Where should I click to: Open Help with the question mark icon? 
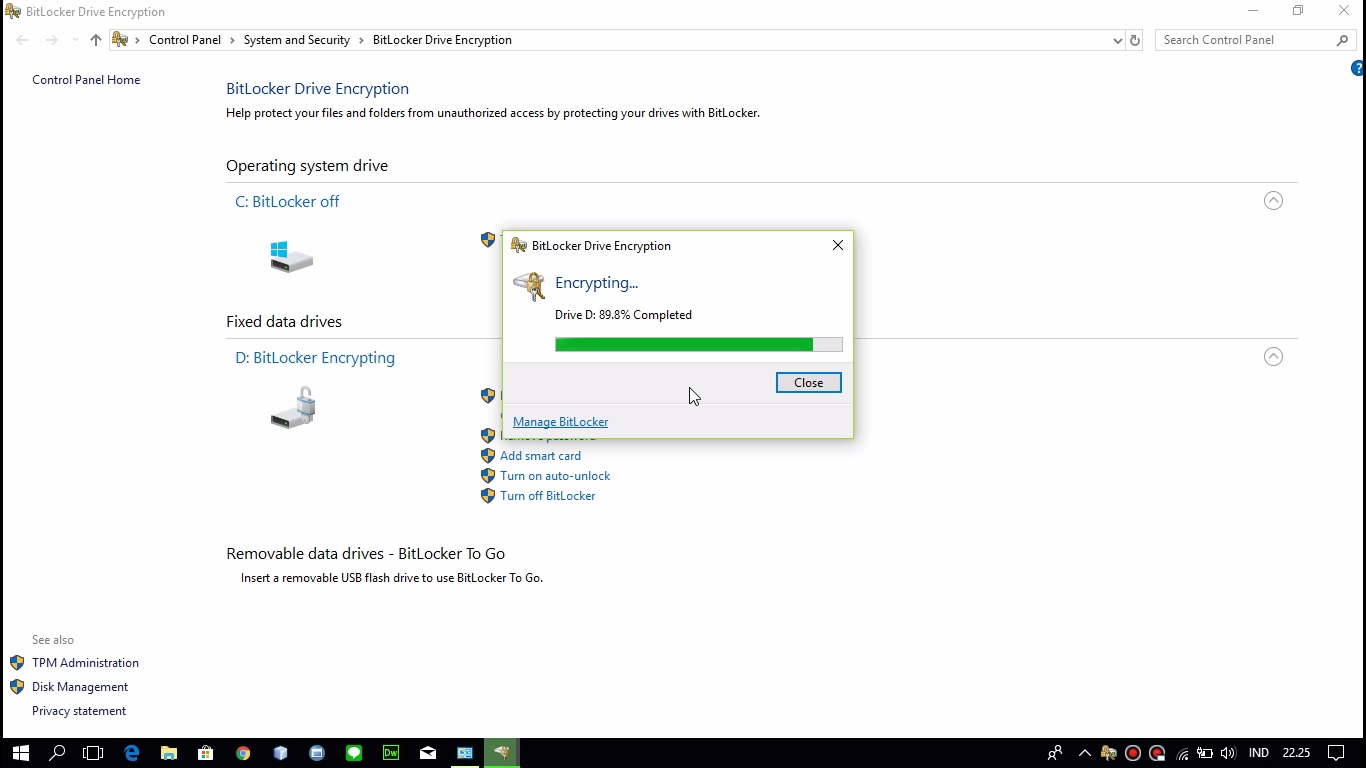[1358, 68]
